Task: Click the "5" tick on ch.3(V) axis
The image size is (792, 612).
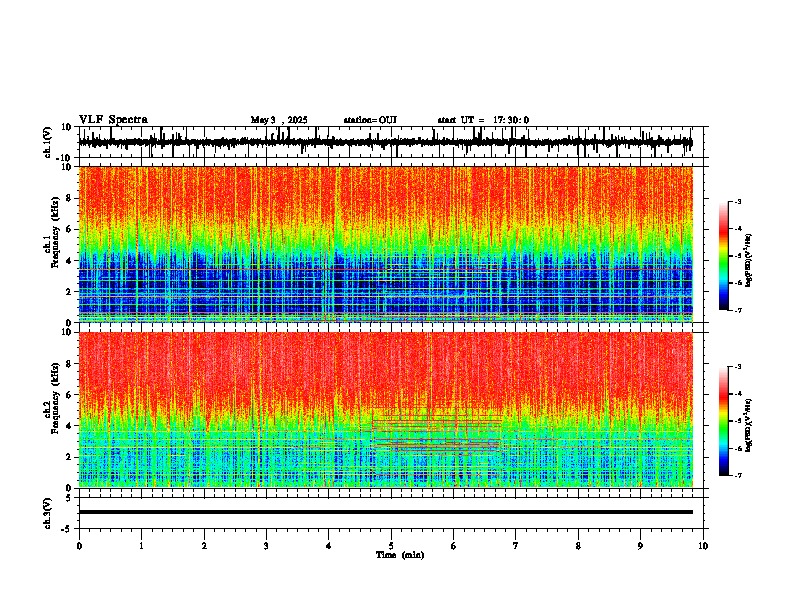Action: 69,498
